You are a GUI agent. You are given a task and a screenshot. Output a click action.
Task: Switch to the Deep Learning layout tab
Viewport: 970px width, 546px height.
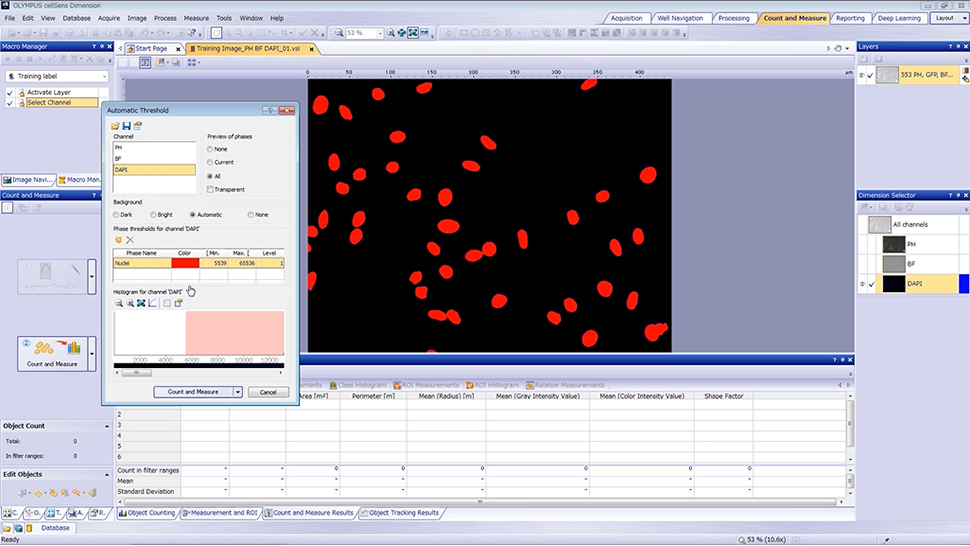pyautogui.click(x=899, y=18)
